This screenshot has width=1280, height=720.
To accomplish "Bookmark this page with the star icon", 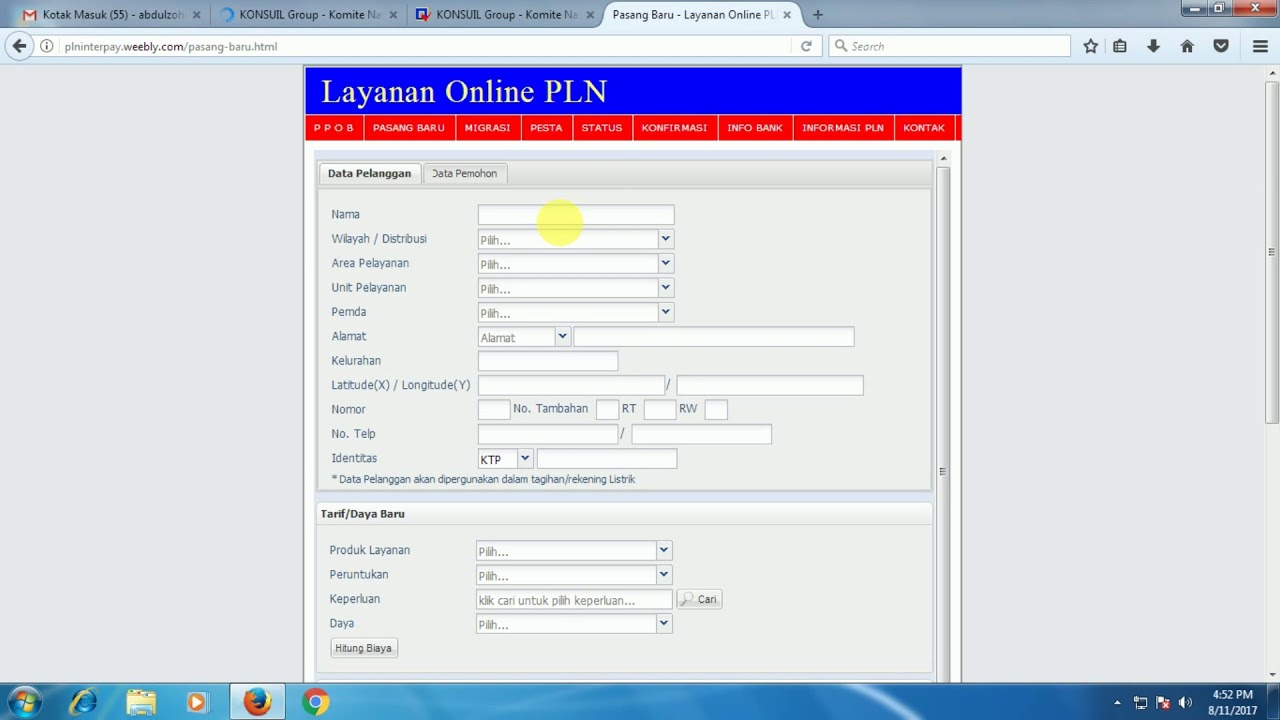I will coord(1091,46).
